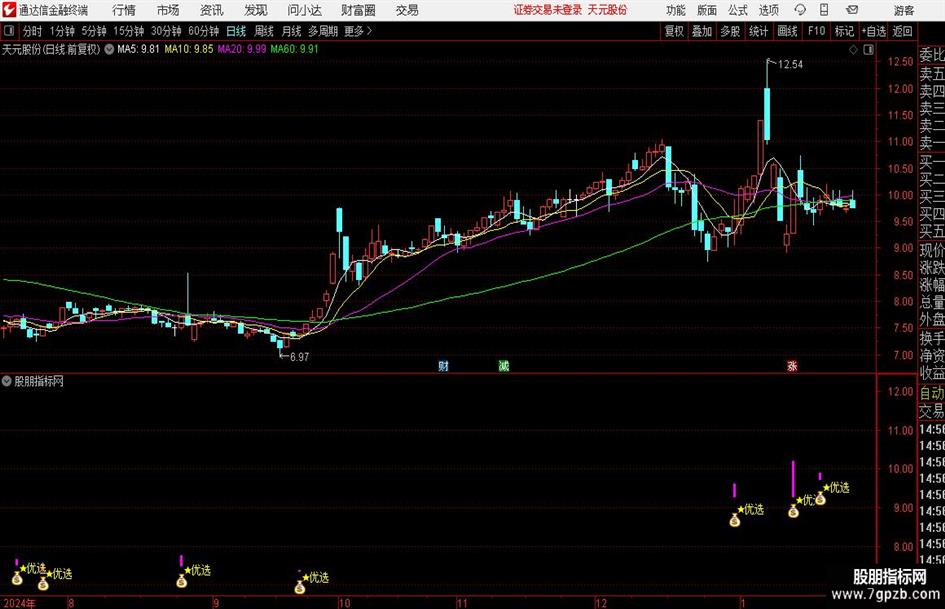Open the mail message icon
Viewport: 945px width, 609px height.
tap(852, 10)
